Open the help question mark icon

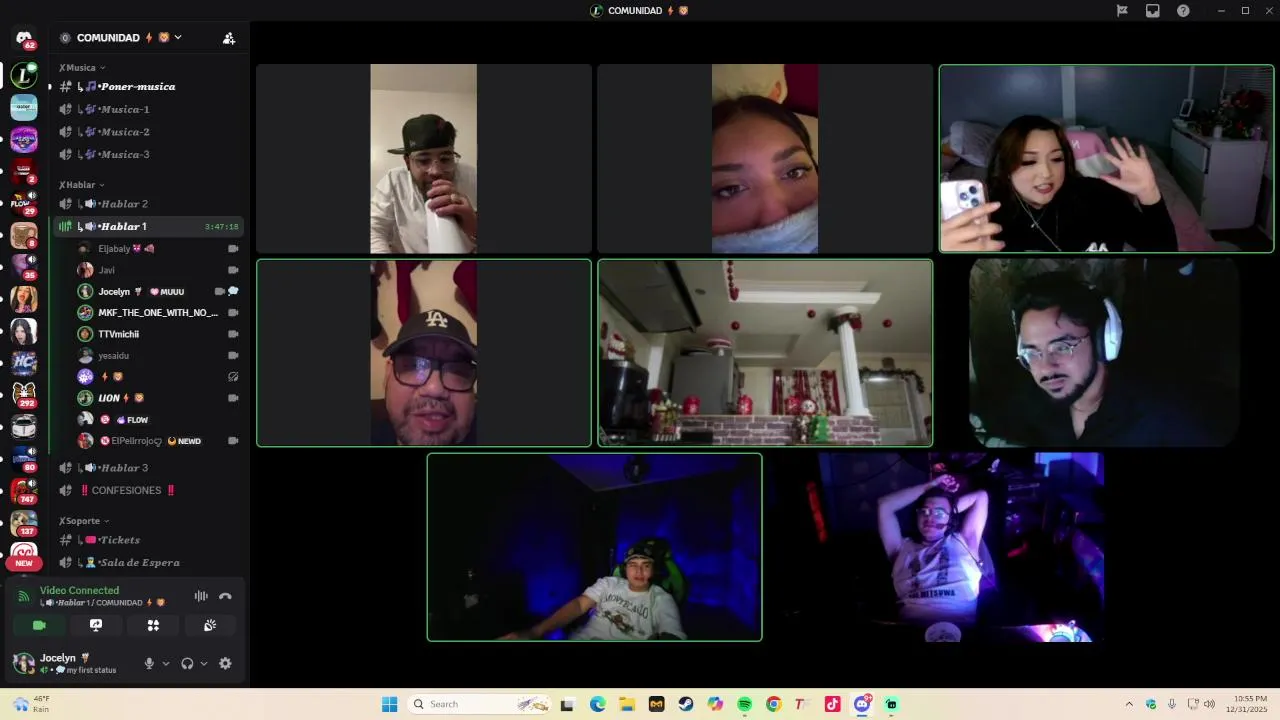[1183, 11]
